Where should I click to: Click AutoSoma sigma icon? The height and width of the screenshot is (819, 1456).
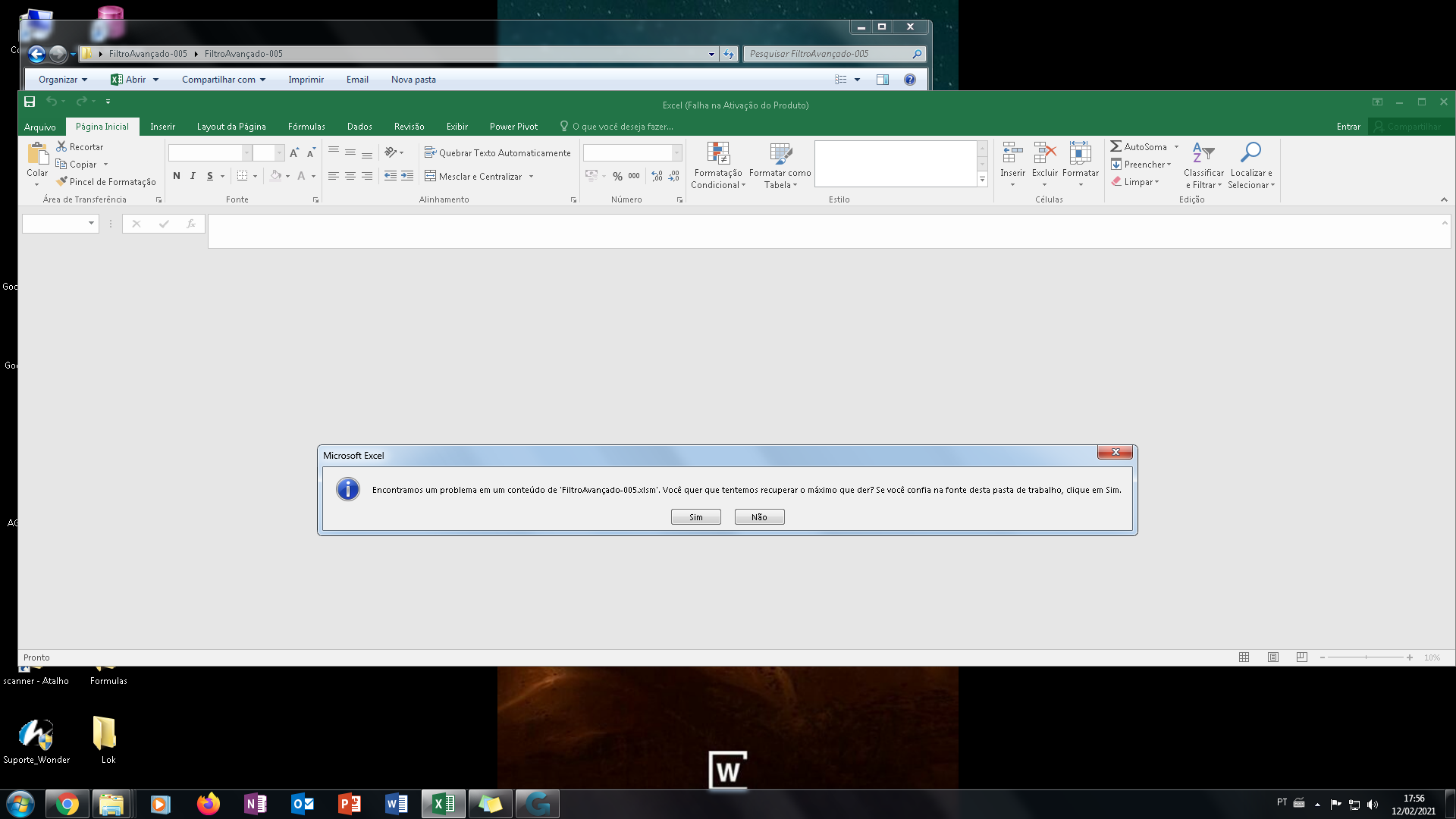click(x=1116, y=146)
